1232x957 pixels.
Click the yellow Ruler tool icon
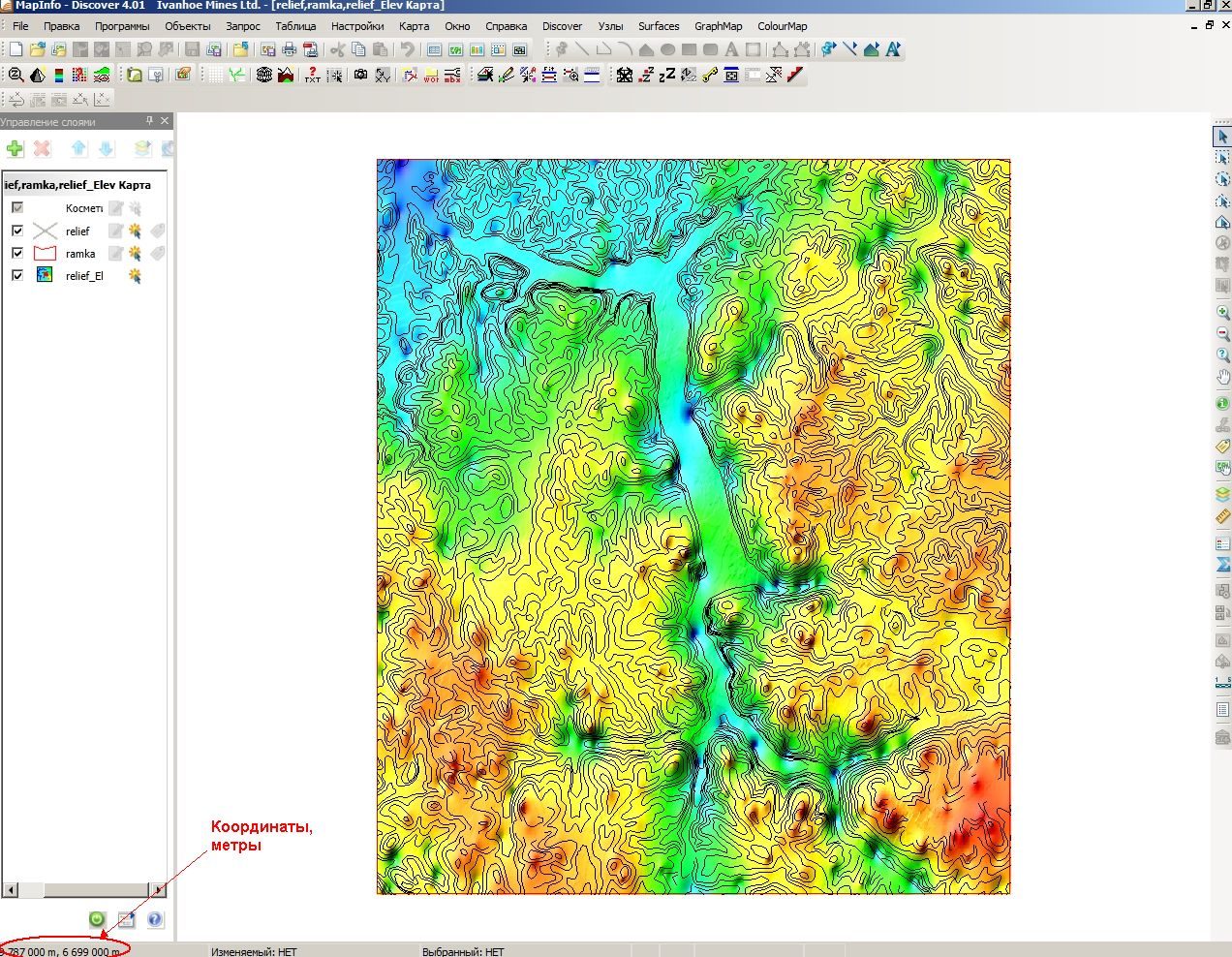tap(1222, 516)
